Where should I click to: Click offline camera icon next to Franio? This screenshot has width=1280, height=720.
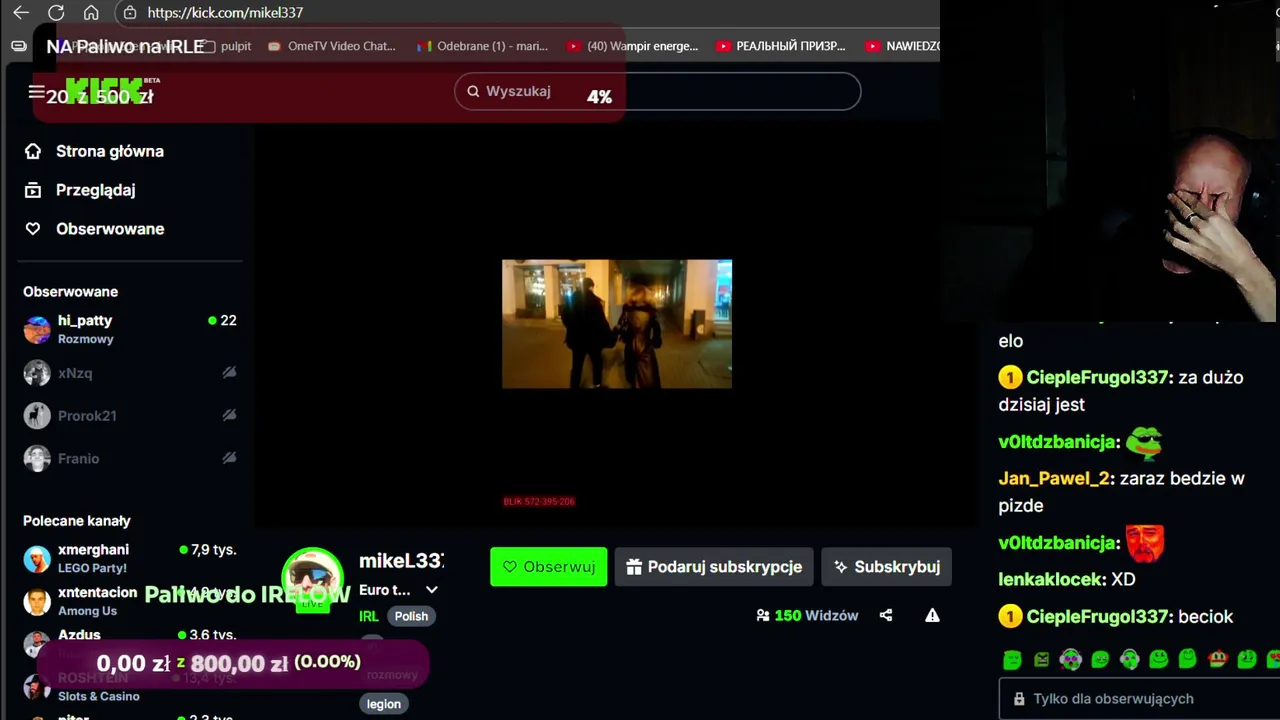229,459
